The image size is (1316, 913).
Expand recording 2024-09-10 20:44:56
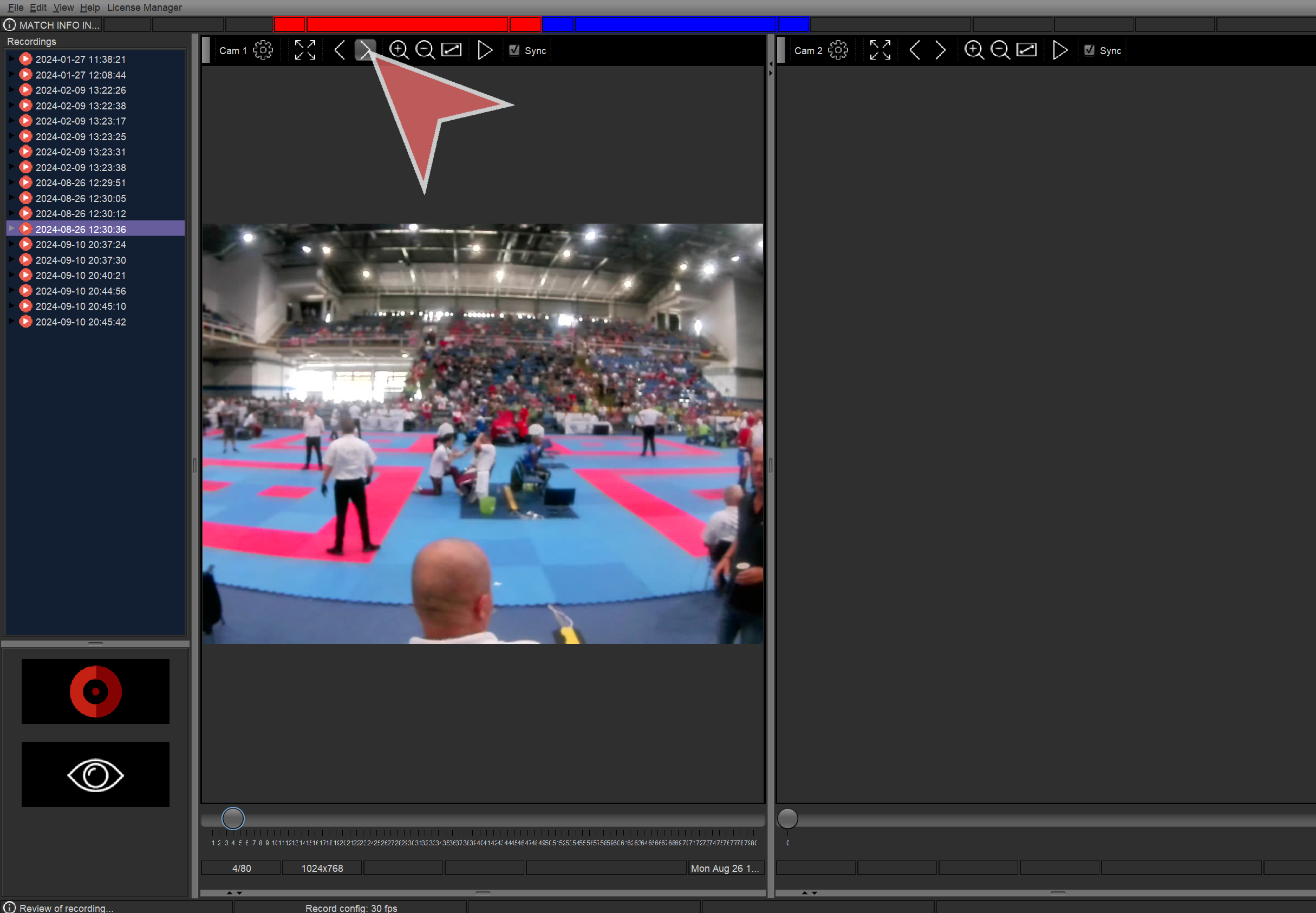[x=11, y=291]
